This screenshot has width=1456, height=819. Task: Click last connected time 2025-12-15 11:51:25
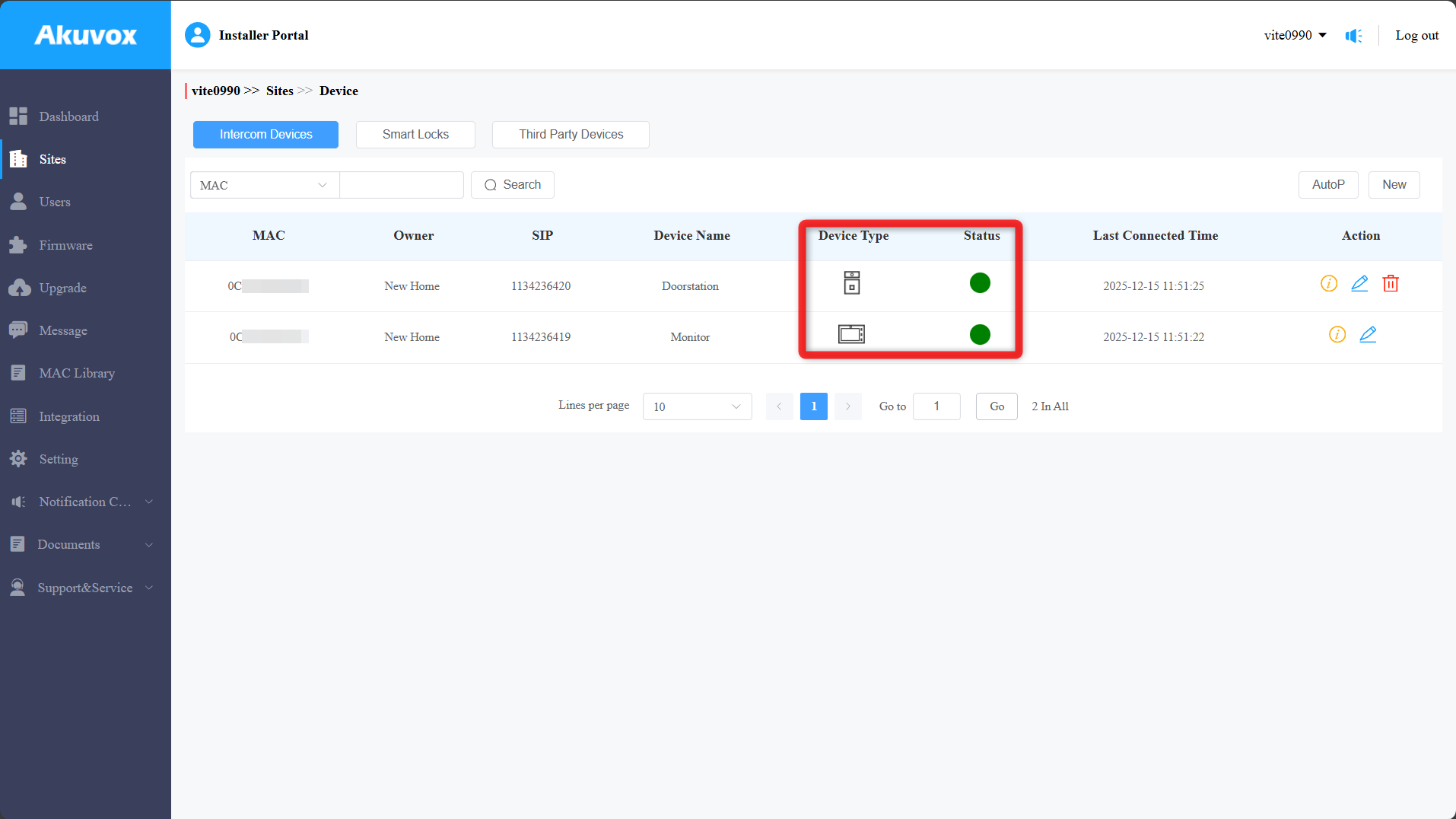pos(1154,286)
